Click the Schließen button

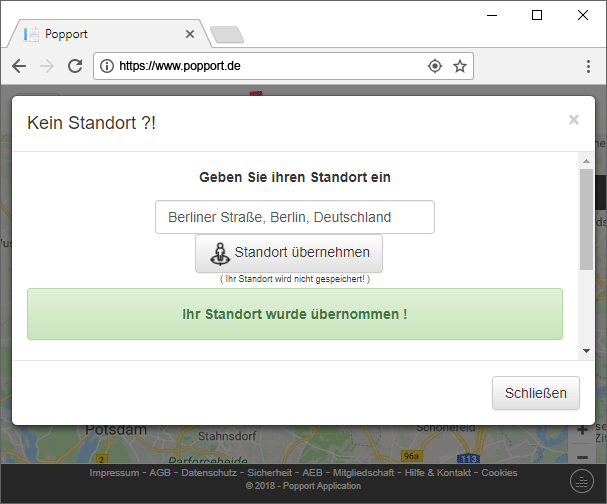535,392
